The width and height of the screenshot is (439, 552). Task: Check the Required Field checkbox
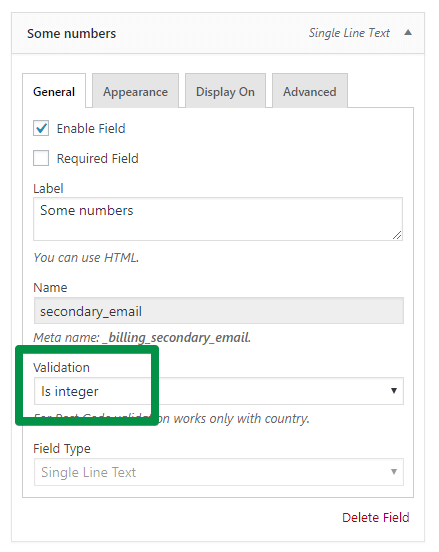tap(41, 158)
